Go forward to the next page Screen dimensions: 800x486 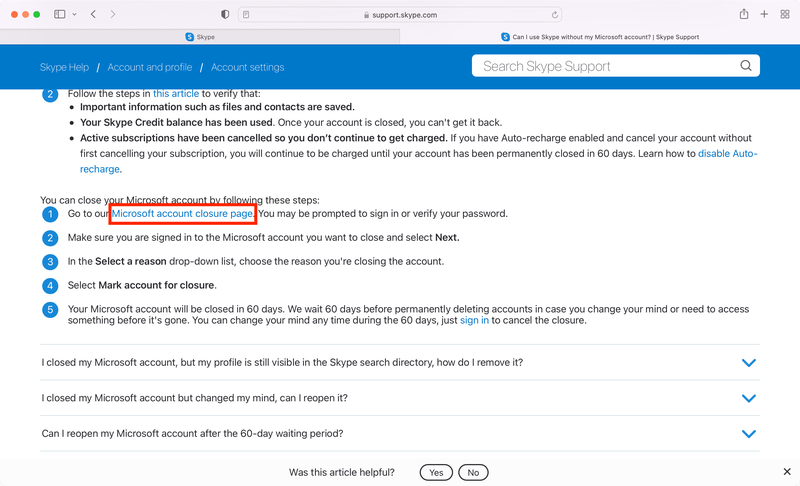(x=113, y=14)
